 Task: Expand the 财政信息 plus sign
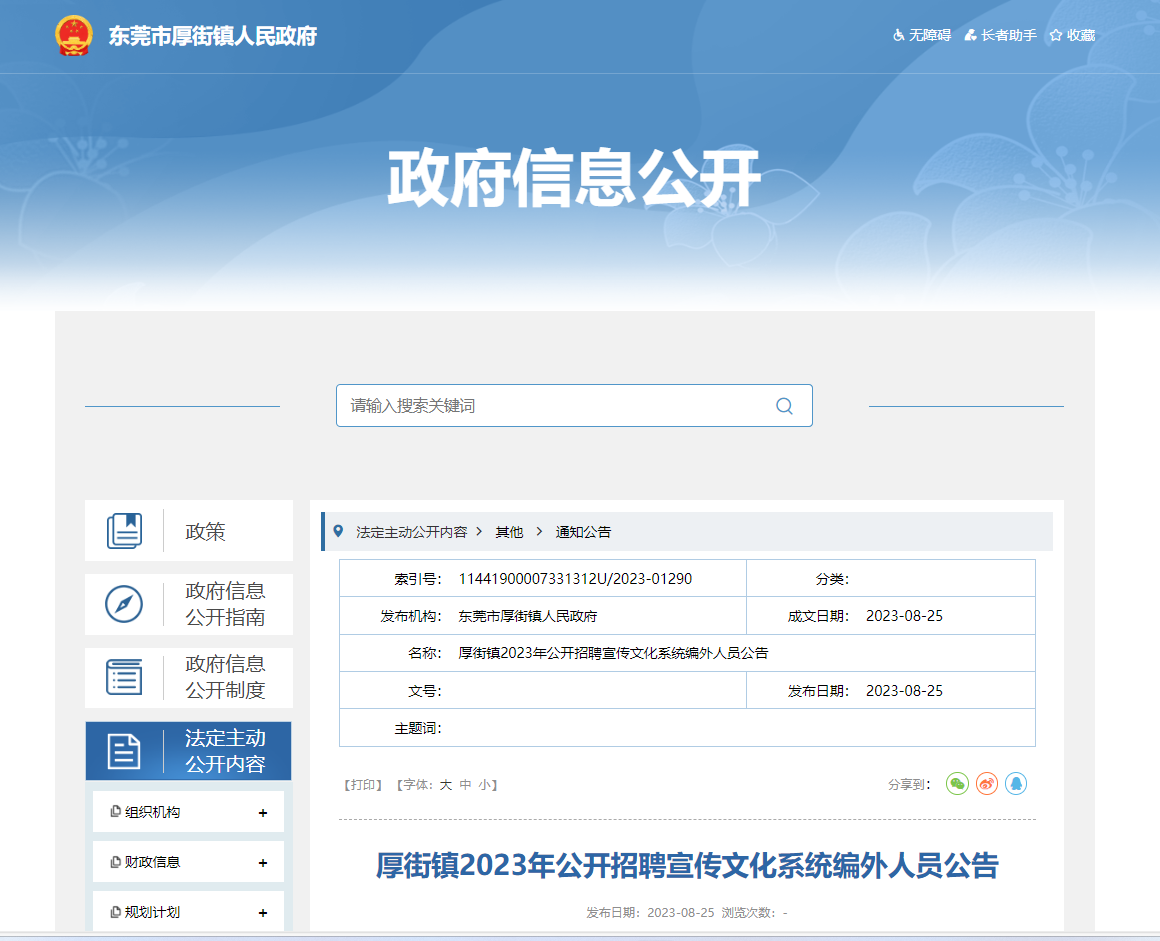(263, 863)
